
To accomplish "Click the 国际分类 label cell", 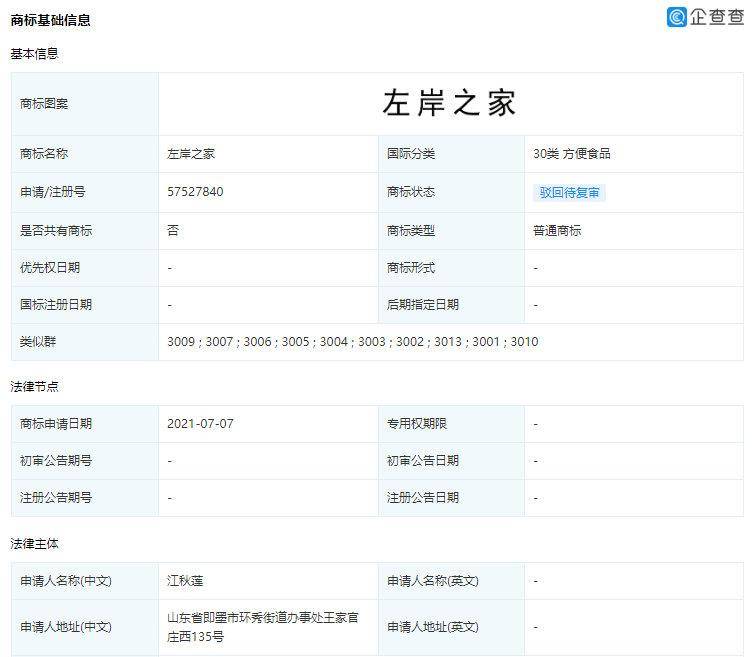I will (x=451, y=154).
